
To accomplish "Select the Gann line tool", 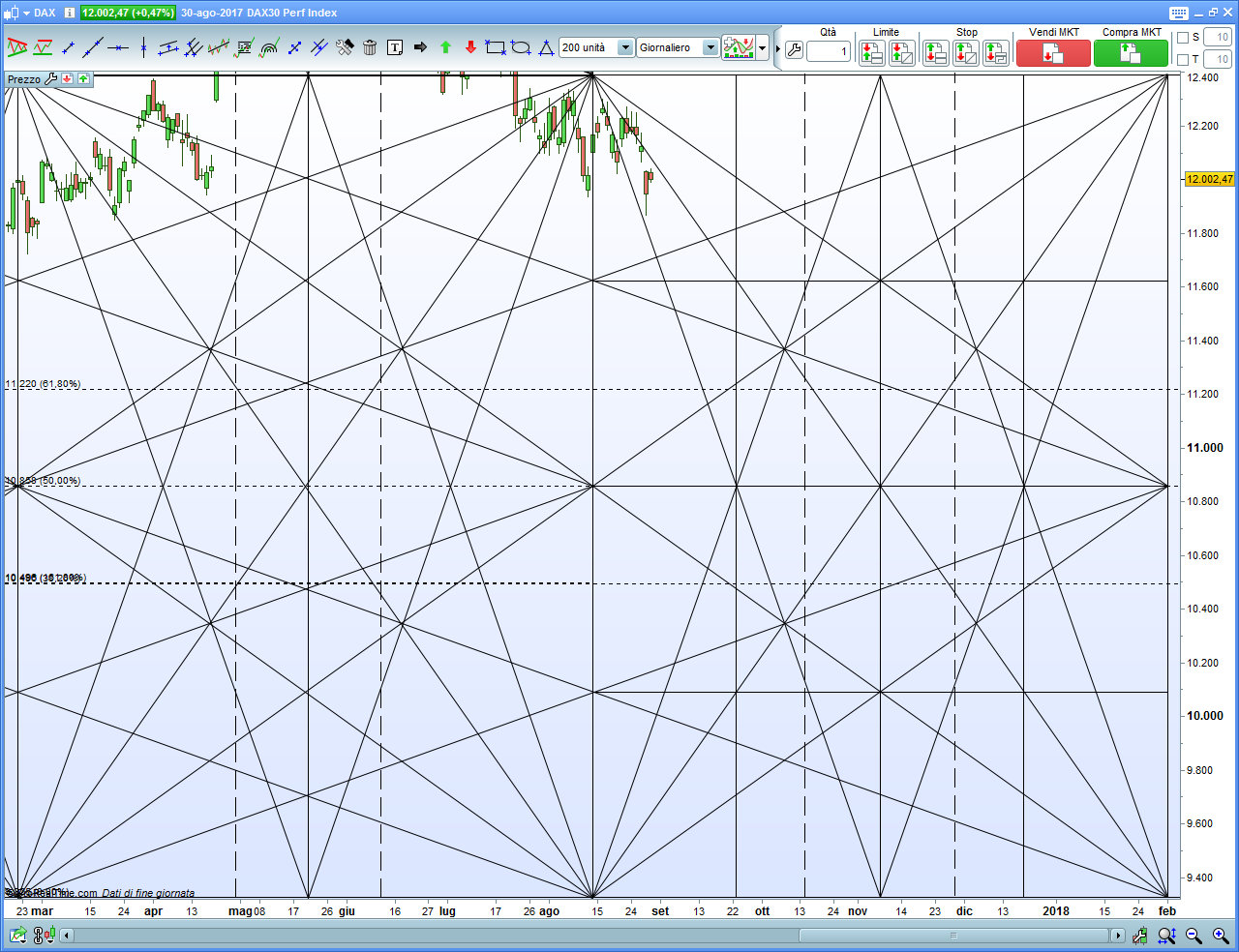I will coord(294,47).
